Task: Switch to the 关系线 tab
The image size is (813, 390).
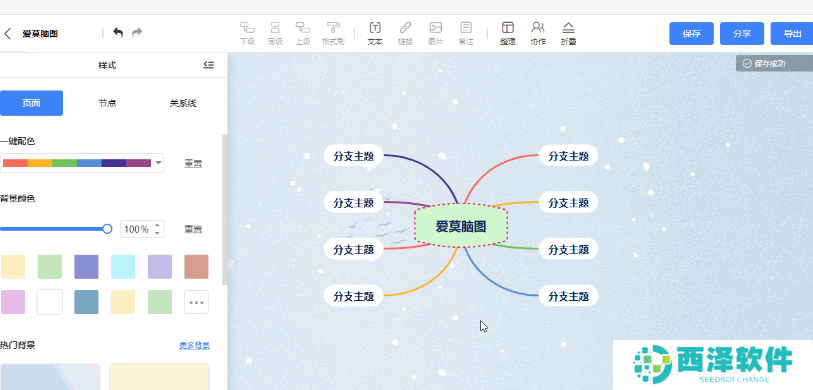Action: [183, 103]
